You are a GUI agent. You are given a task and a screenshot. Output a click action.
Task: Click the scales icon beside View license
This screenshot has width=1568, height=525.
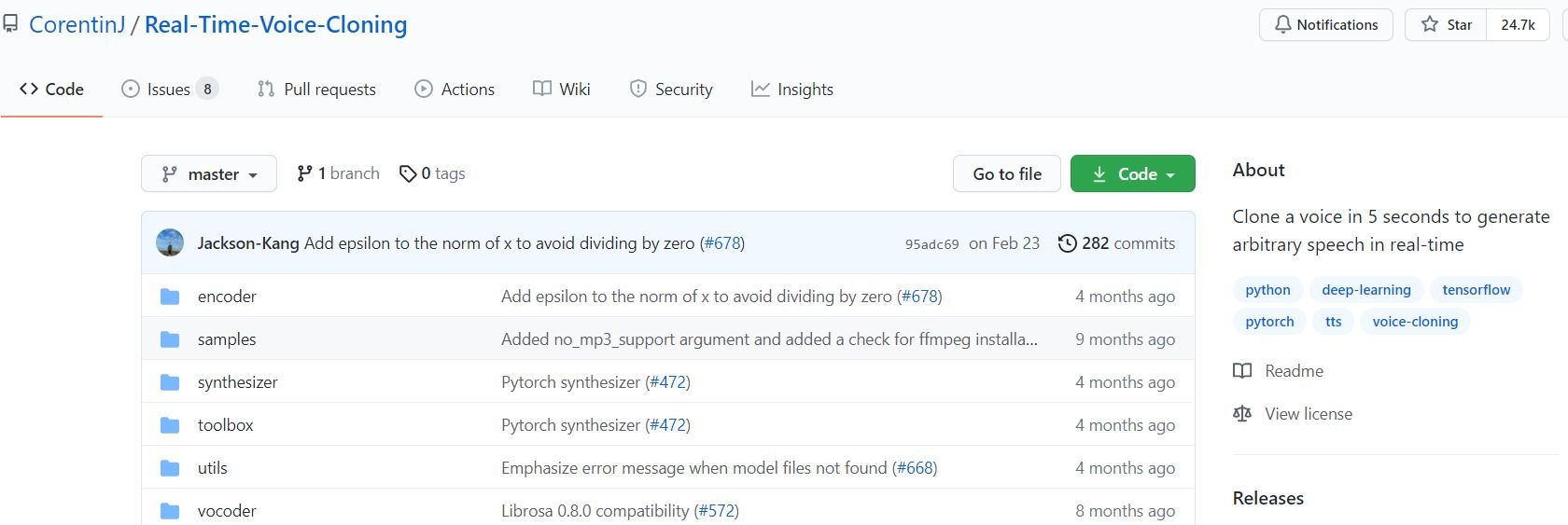pyautogui.click(x=1242, y=414)
